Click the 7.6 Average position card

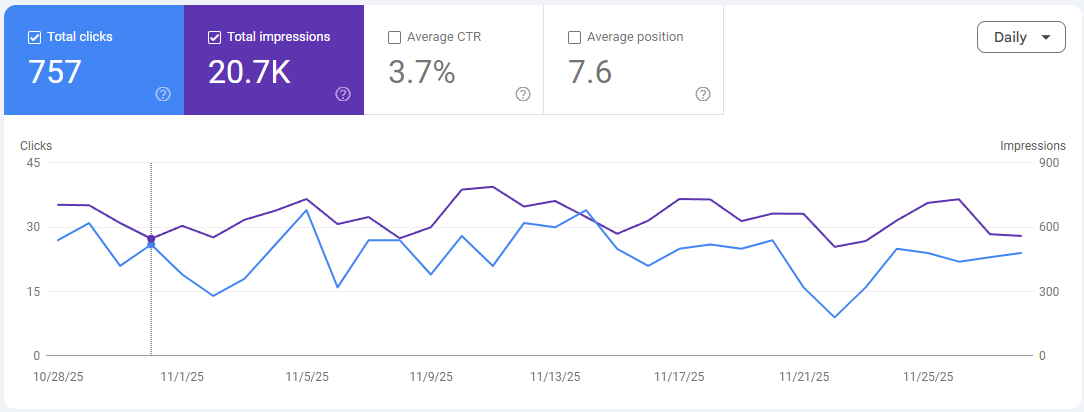pos(633,60)
